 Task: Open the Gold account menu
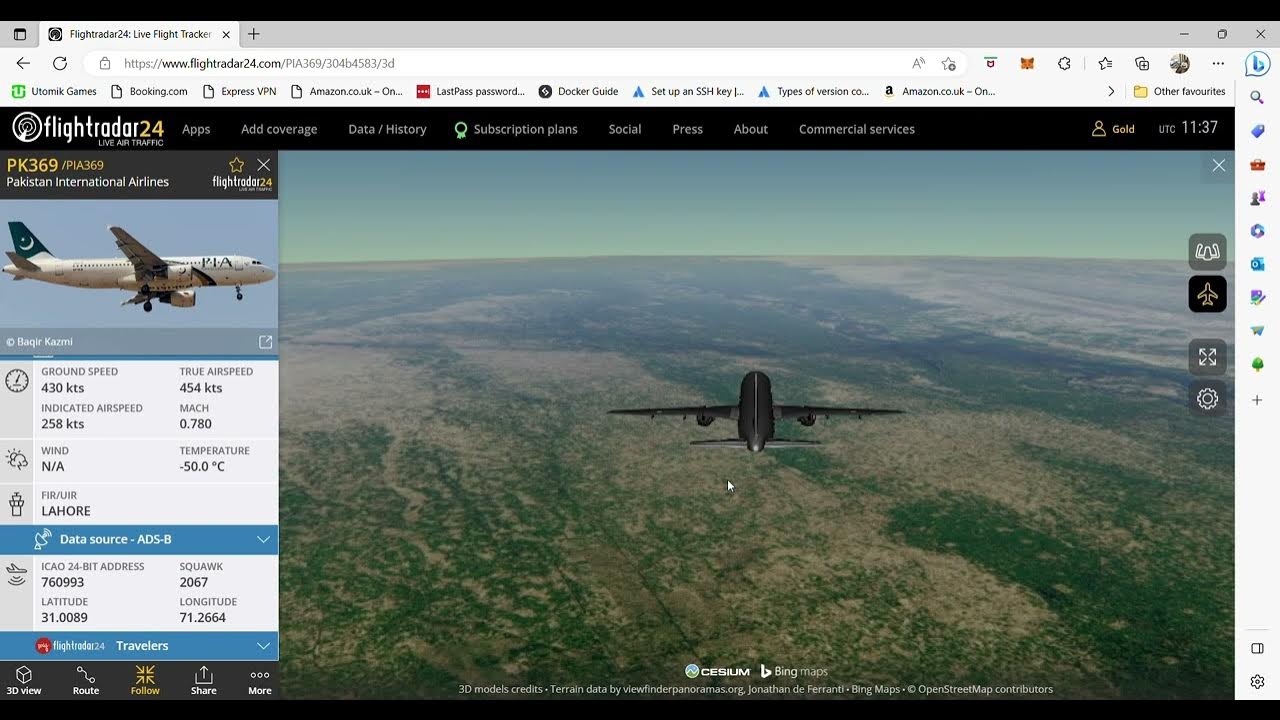1113,129
